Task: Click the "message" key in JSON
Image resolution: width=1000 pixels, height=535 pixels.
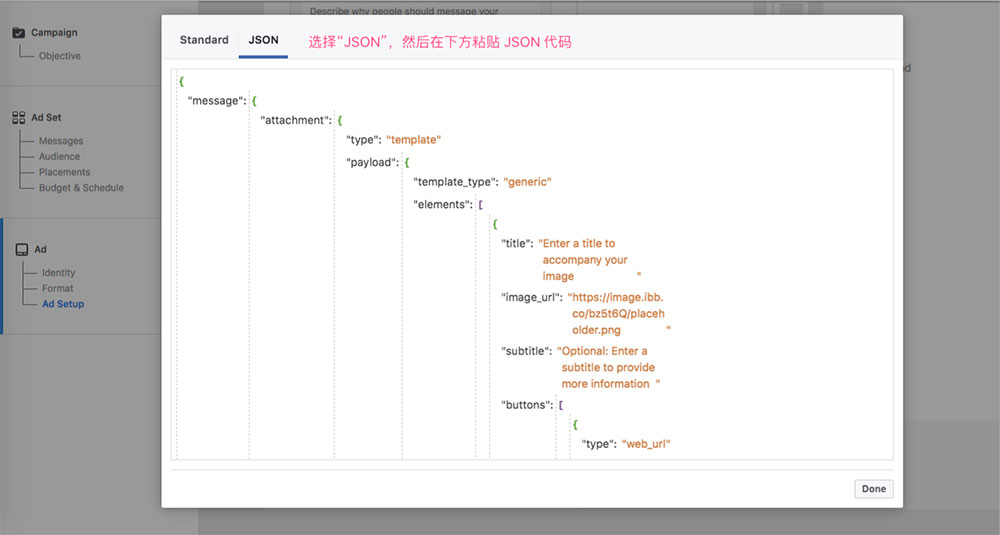Action: click(216, 101)
